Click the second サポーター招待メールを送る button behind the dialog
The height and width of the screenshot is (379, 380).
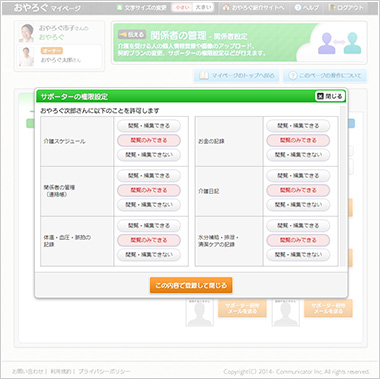(328, 308)
